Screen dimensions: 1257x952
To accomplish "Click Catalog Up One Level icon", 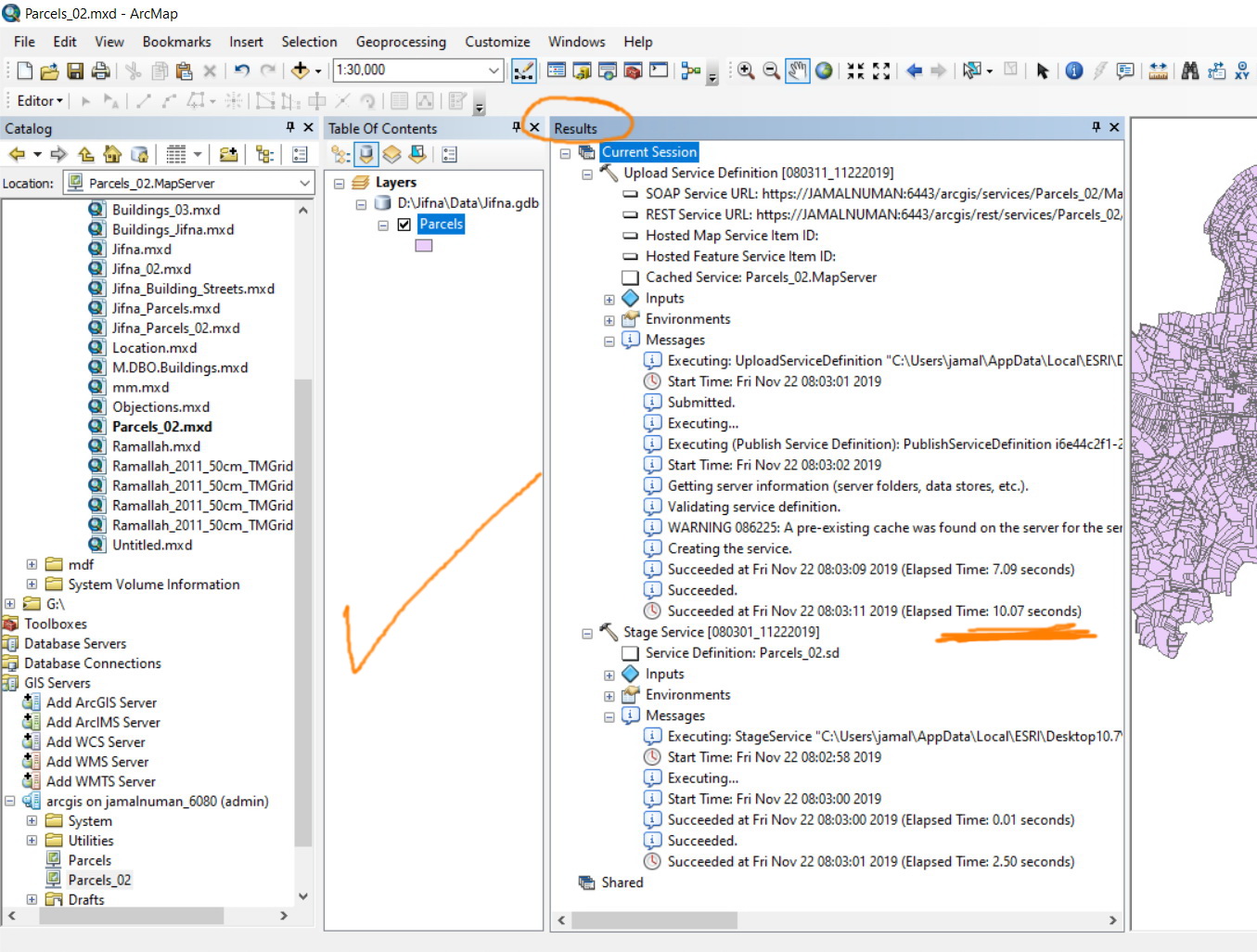I will click(x=86, y=155).
